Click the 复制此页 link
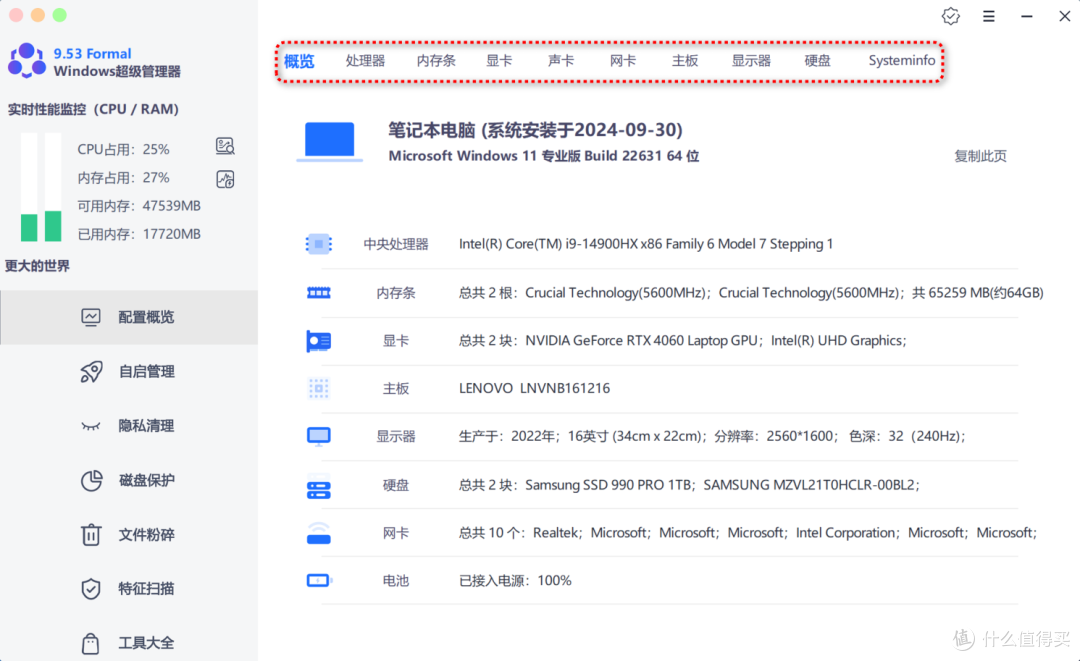Viewport: 1080px width, 661px height. tap(980, 156)
